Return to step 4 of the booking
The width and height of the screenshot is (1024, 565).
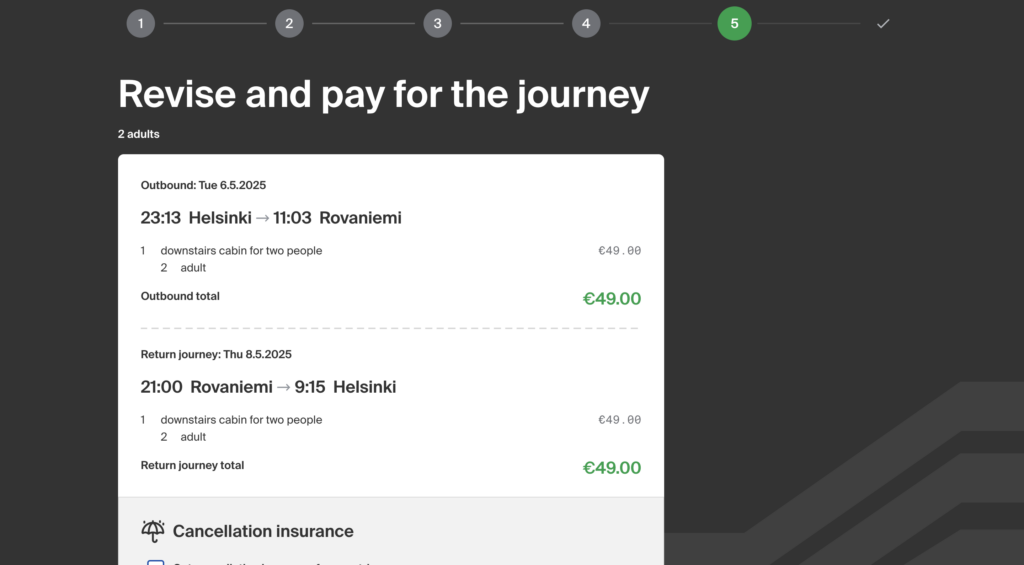click(586, 24)
